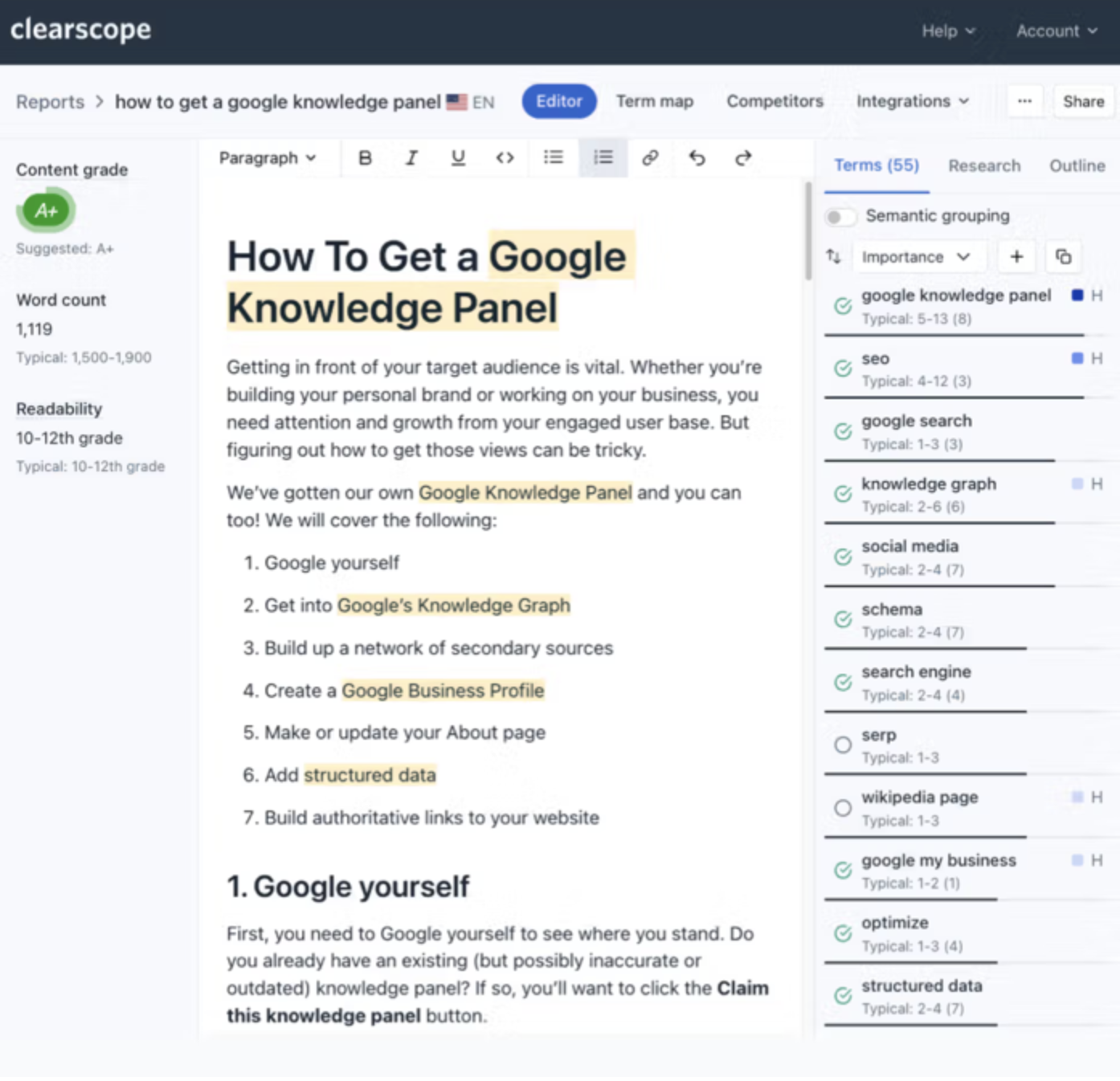Open the Outline tab
Image resolution: width=1120 pixels, height=1081 pixels.
(1077, 165)
